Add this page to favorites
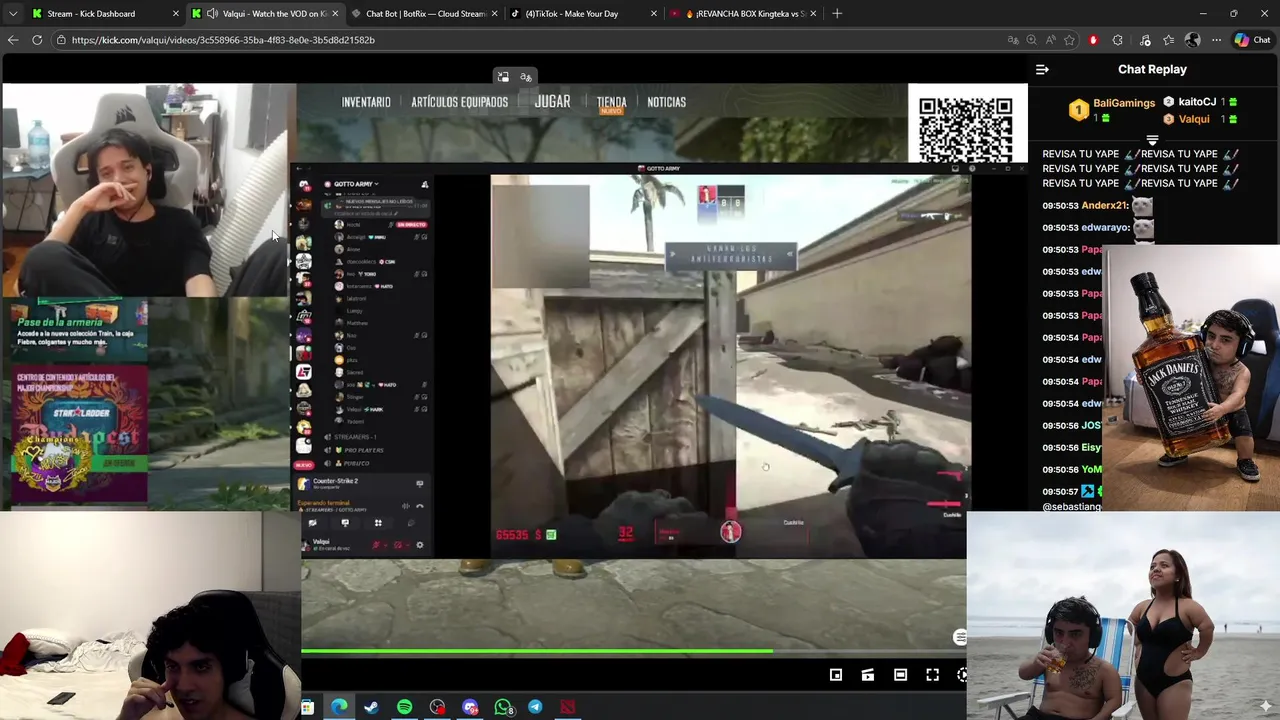 (x=1070, y=40)
